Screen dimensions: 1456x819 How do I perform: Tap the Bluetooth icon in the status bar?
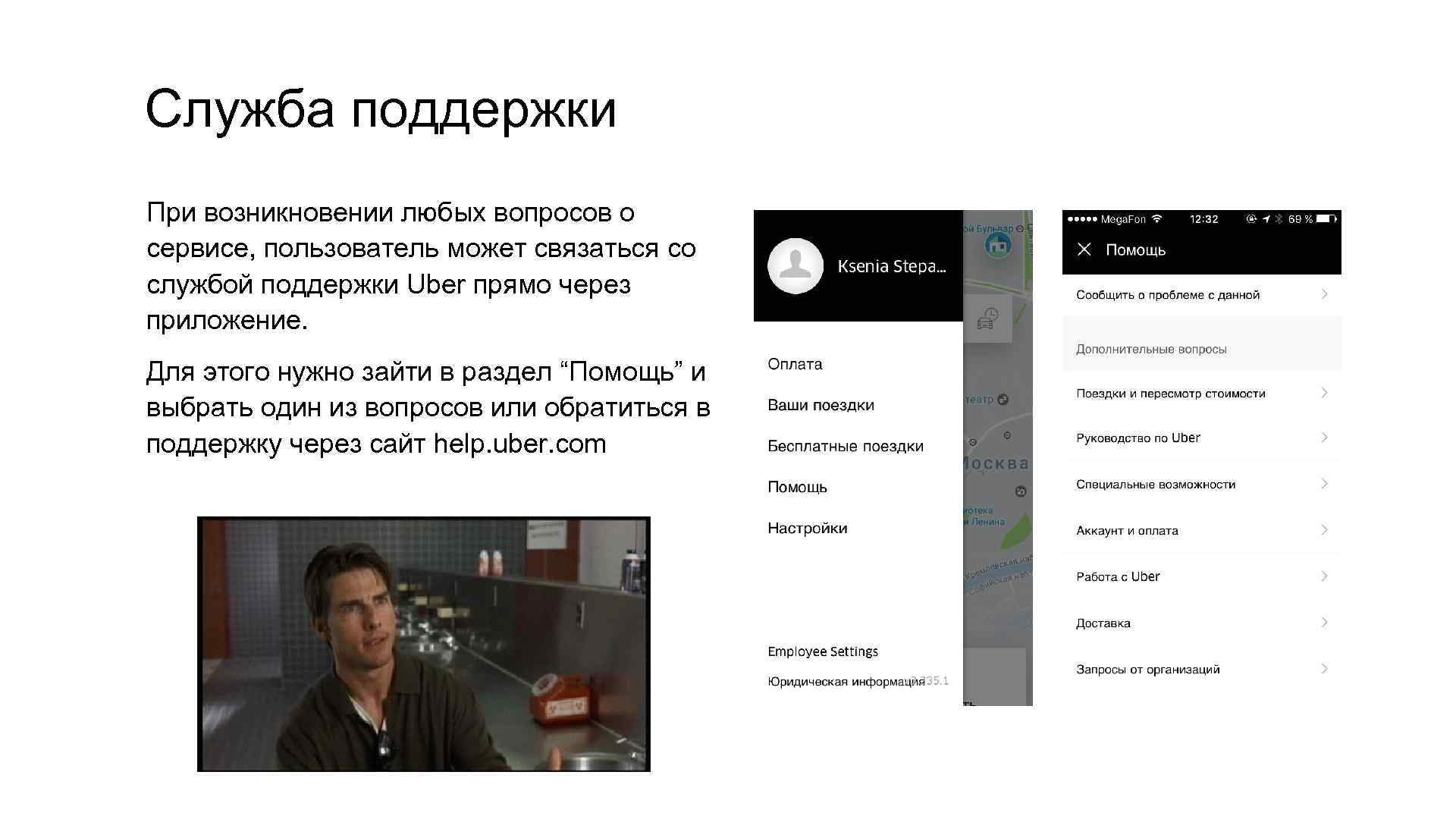point(1278,218)
